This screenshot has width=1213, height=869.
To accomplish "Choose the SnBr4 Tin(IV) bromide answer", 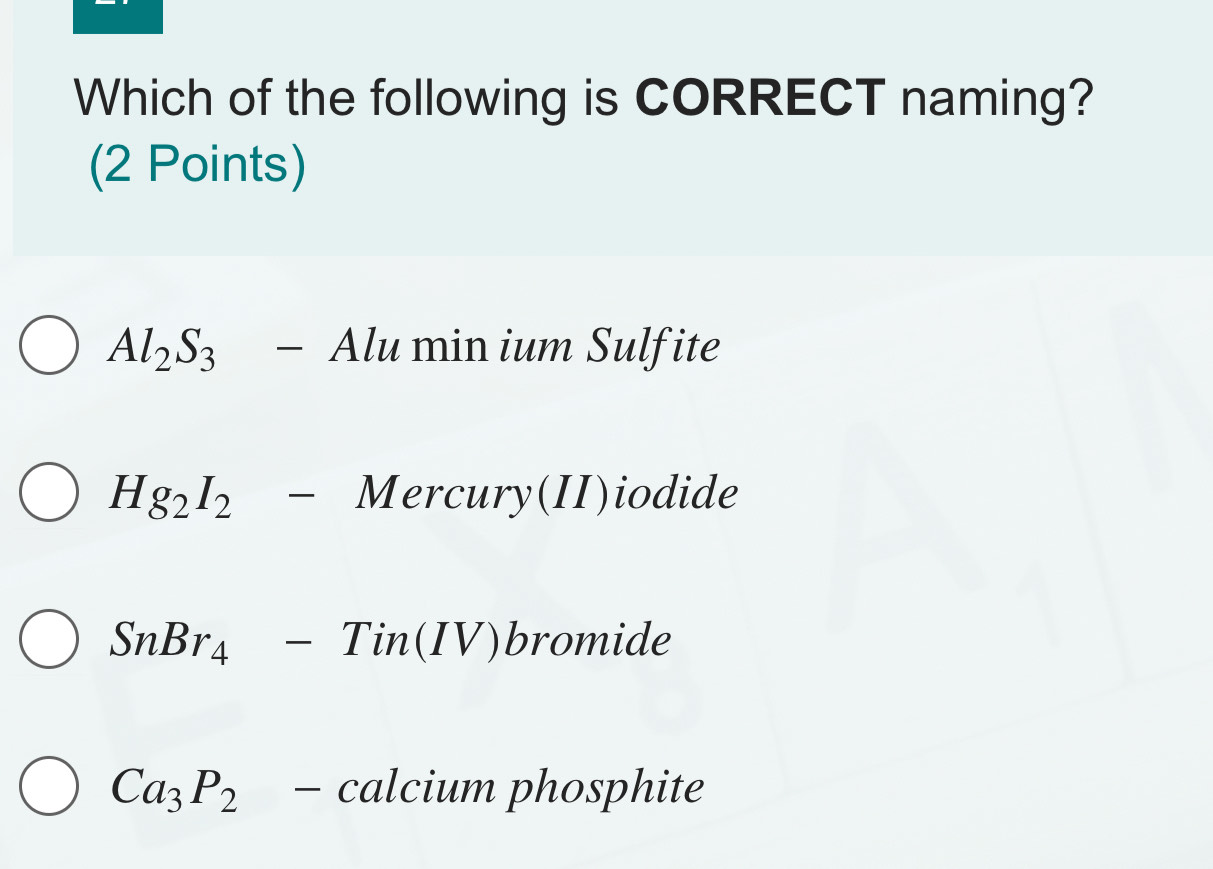I will click(48, 639).
